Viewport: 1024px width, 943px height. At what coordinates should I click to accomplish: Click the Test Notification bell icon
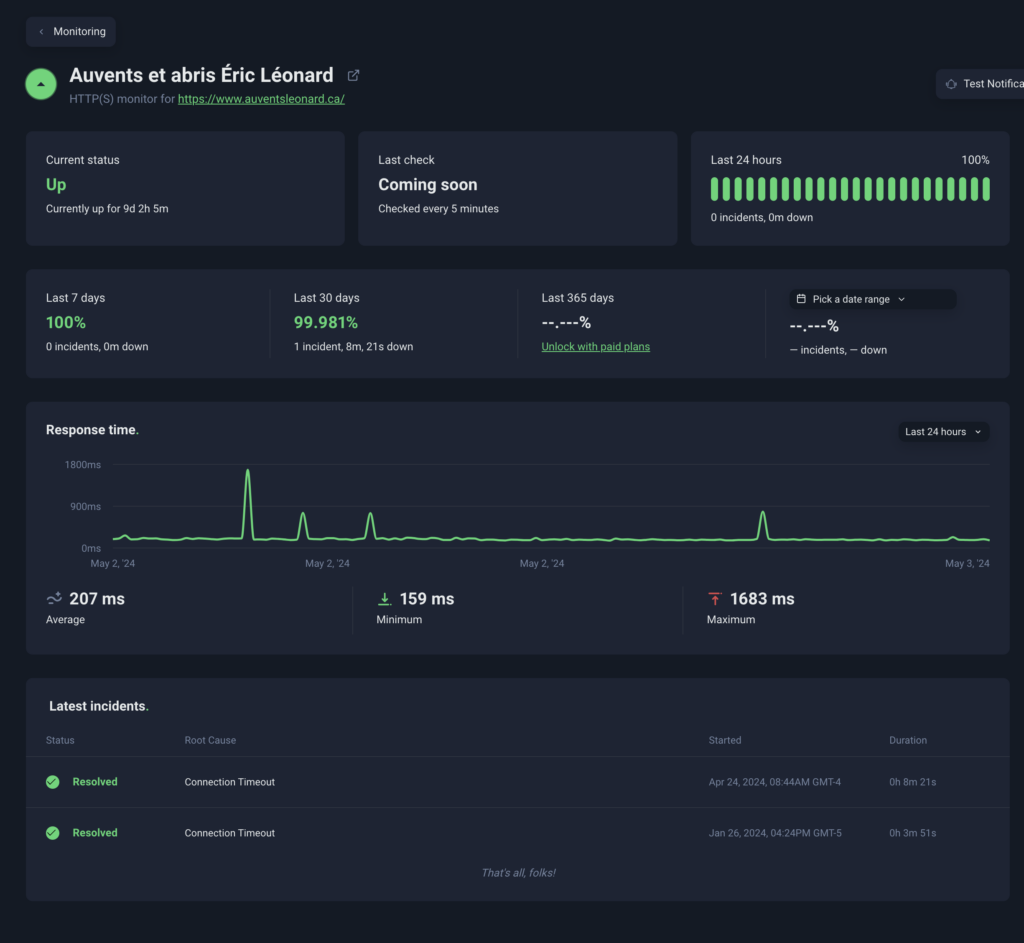951,84
